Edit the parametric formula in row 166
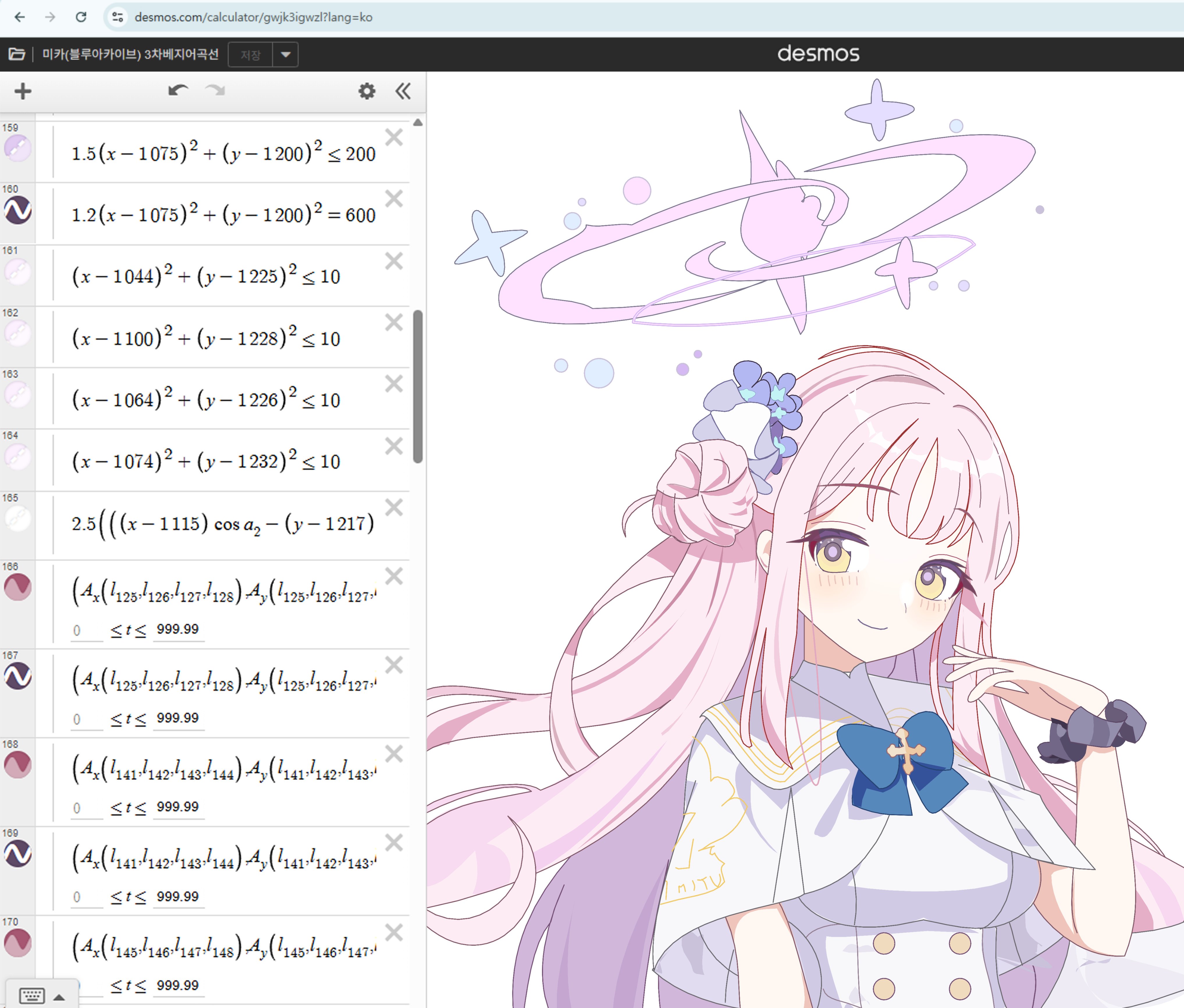This screenshot has height=1008, width=1184. 224,591
